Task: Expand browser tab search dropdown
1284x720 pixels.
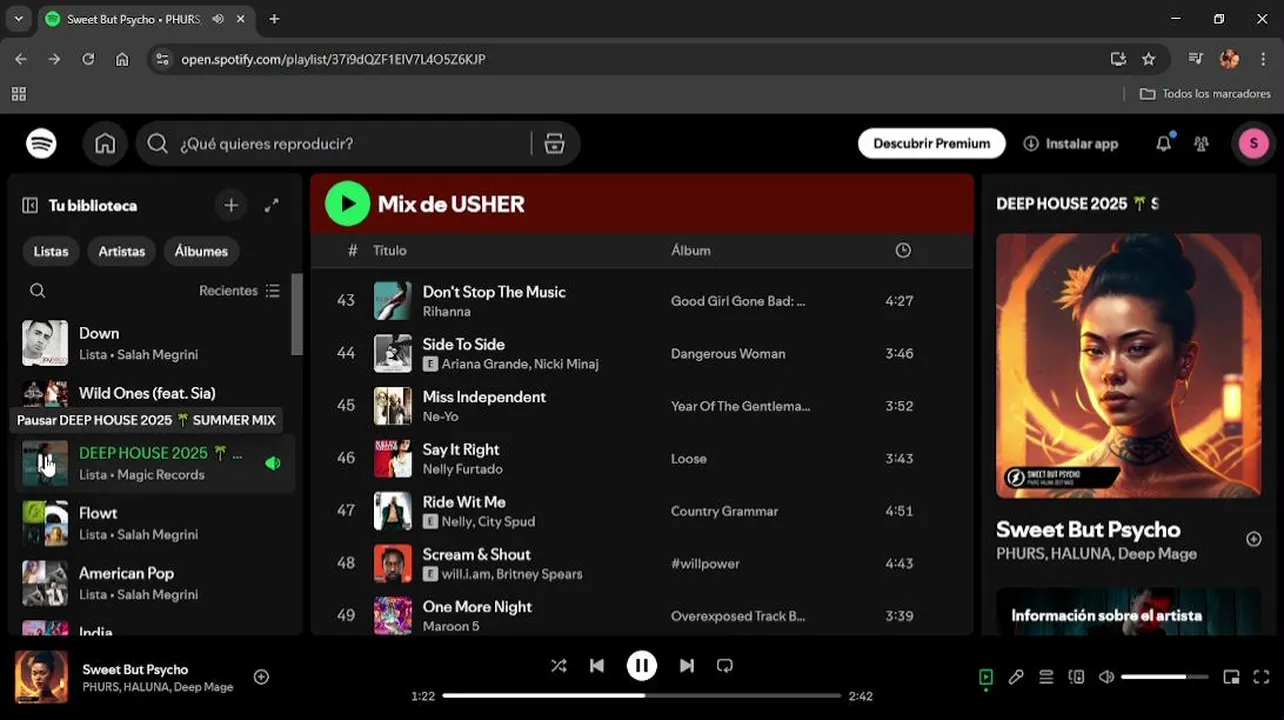Action: point(18,19)
